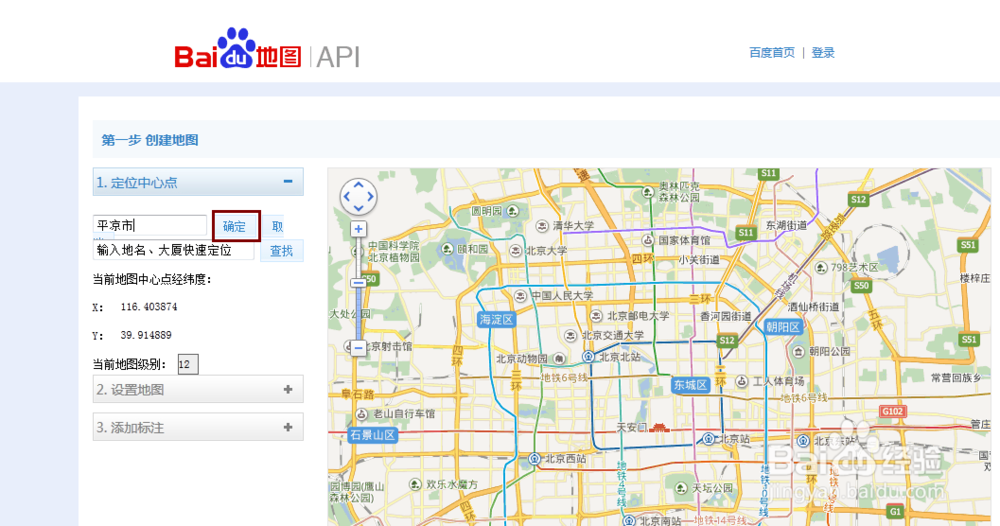Click the 取消 button beside 确定
1000x526 pixels.
(x=277, y=226)
